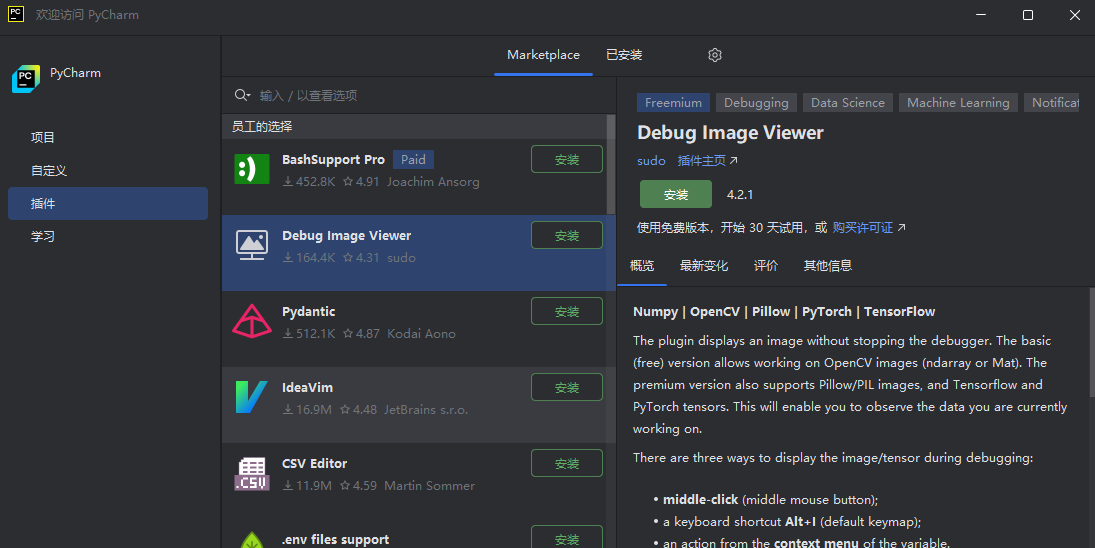Click the Debug Image Viewer plugin icon
The height and width of the screenshot is (548, 1095).
(251, 245)
